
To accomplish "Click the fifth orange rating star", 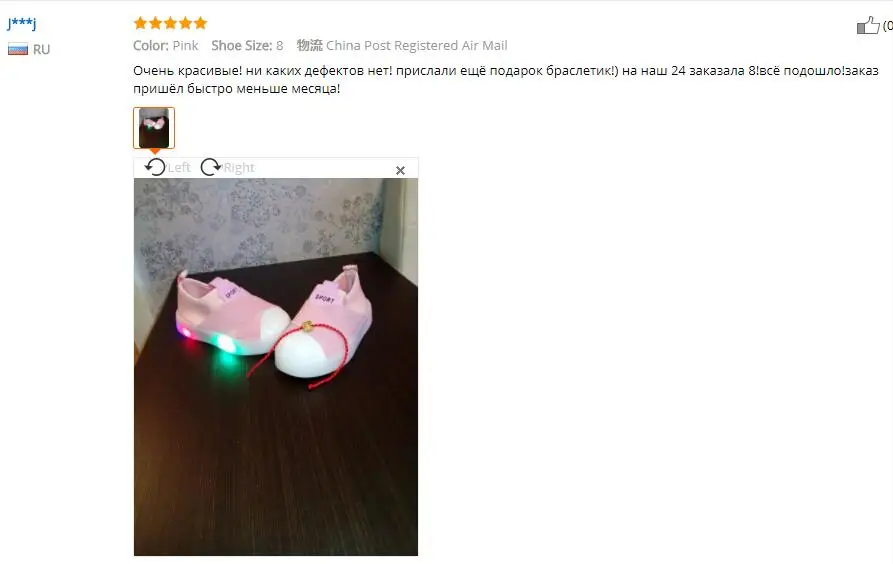I will coord(200,23).
